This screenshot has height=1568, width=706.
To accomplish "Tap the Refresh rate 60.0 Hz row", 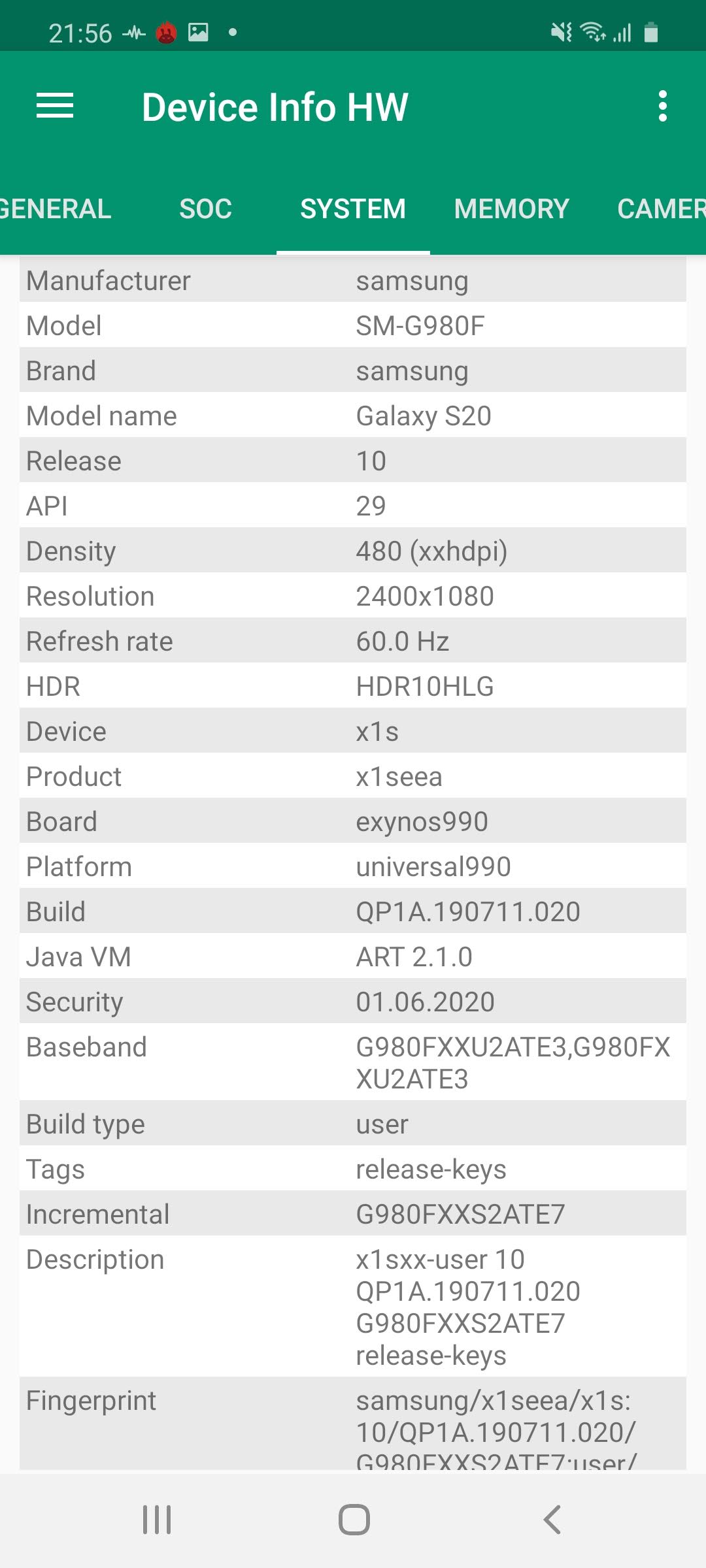I will click(x=353, y=641).
